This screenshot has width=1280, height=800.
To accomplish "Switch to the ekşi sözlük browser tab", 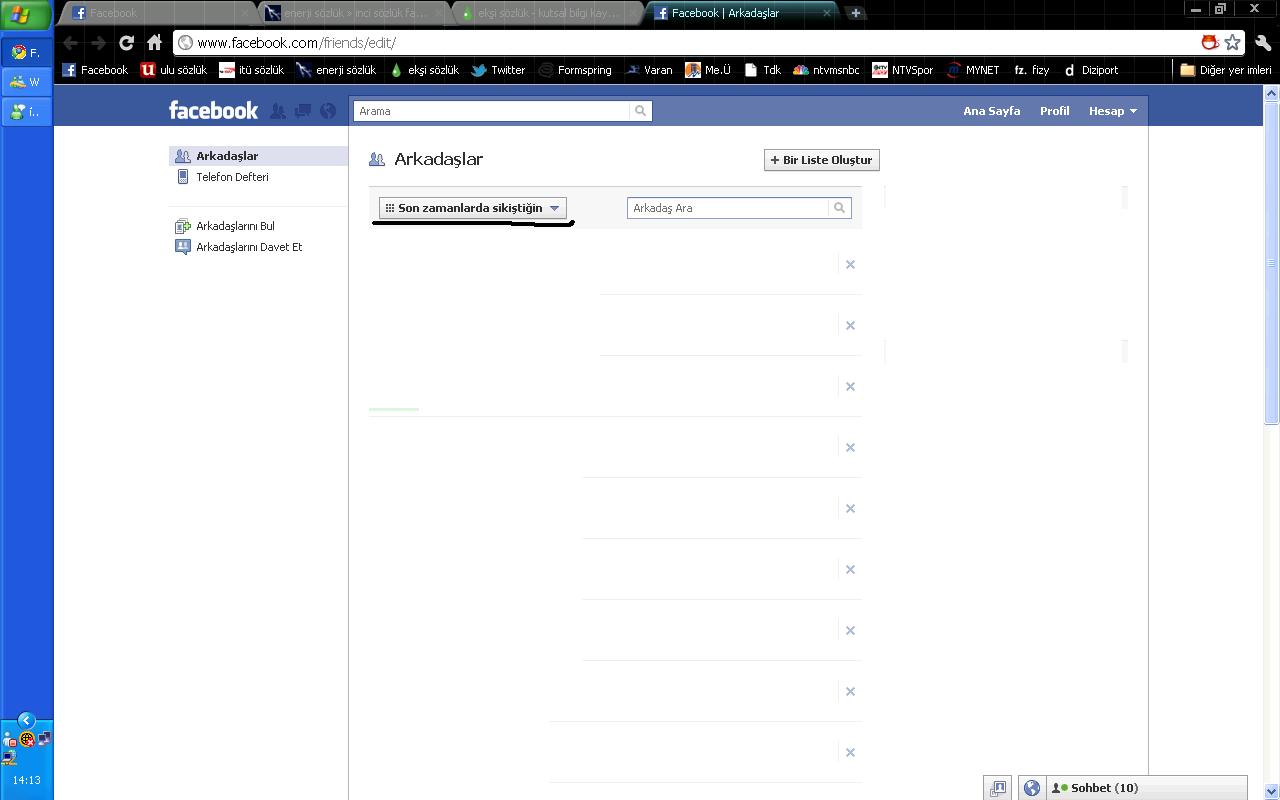I will click(x=545, y=13).
